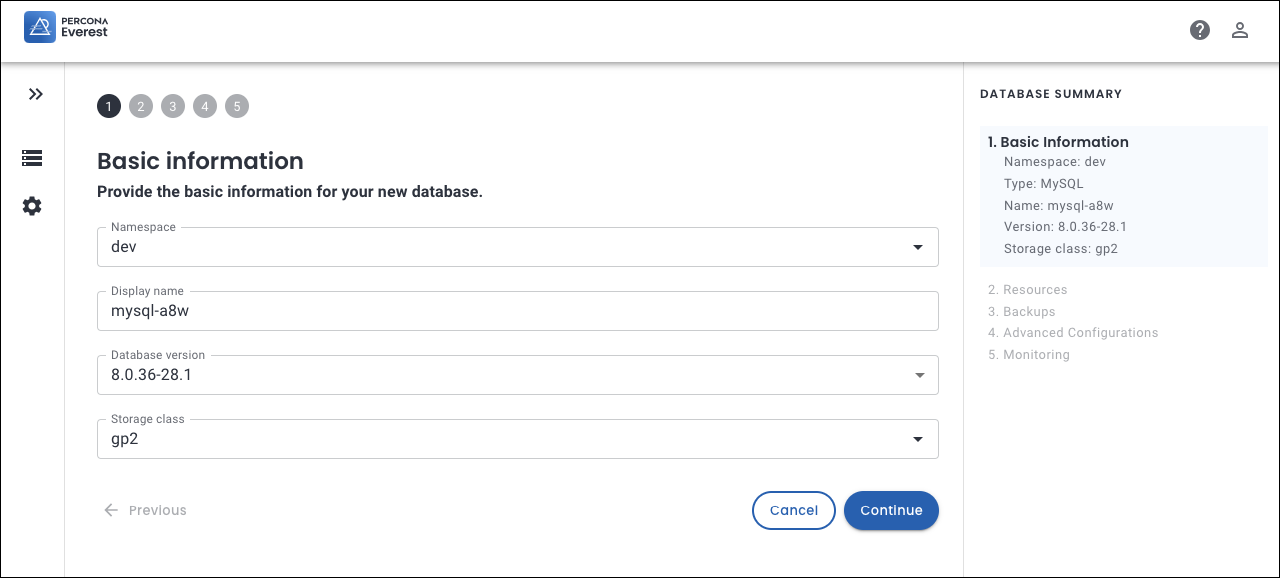The height and width of the screenshot is (578, 1280).
Task: Open the help question mark icon
Action: click(x=1200, y=30)
